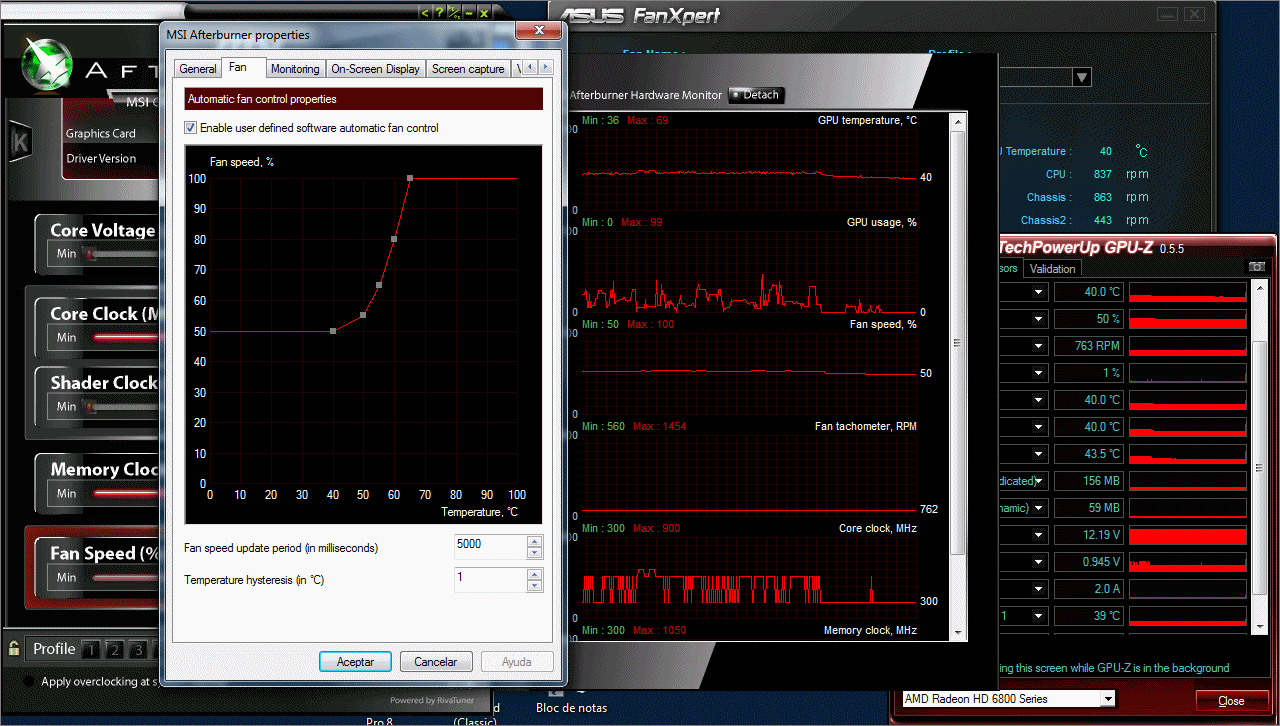Select profile slot 1 in Afterburner
The height and width of the screenshot is (726, 1280).
[91, 650]
